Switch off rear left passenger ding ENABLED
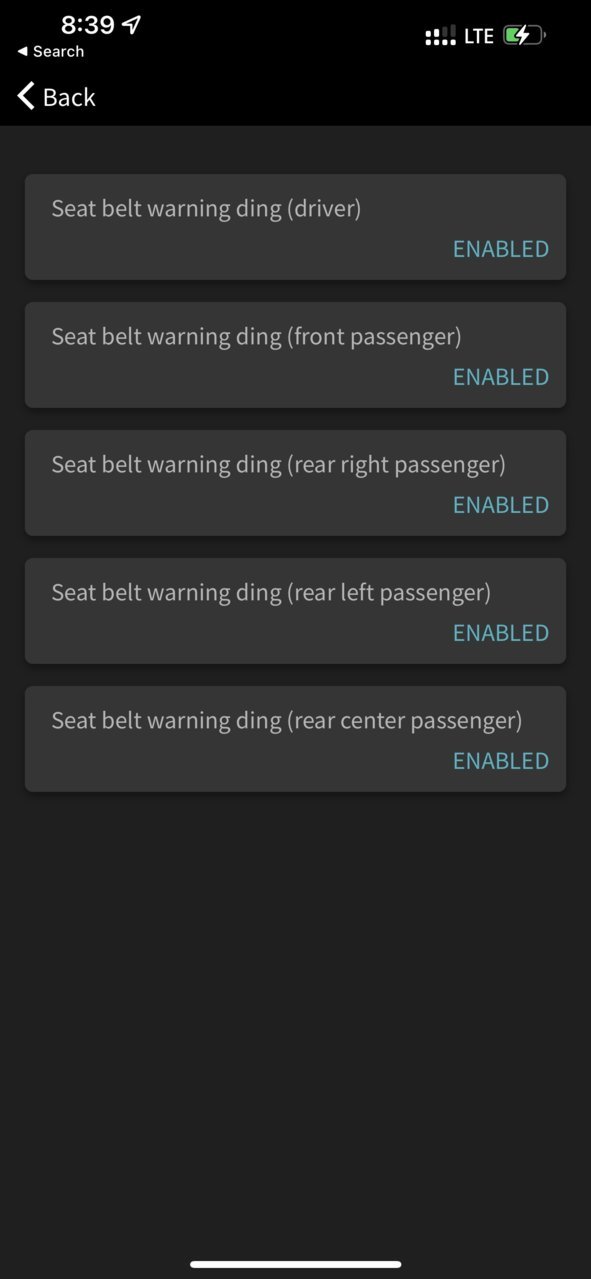591x1279 pixels. tap(501, 633)
